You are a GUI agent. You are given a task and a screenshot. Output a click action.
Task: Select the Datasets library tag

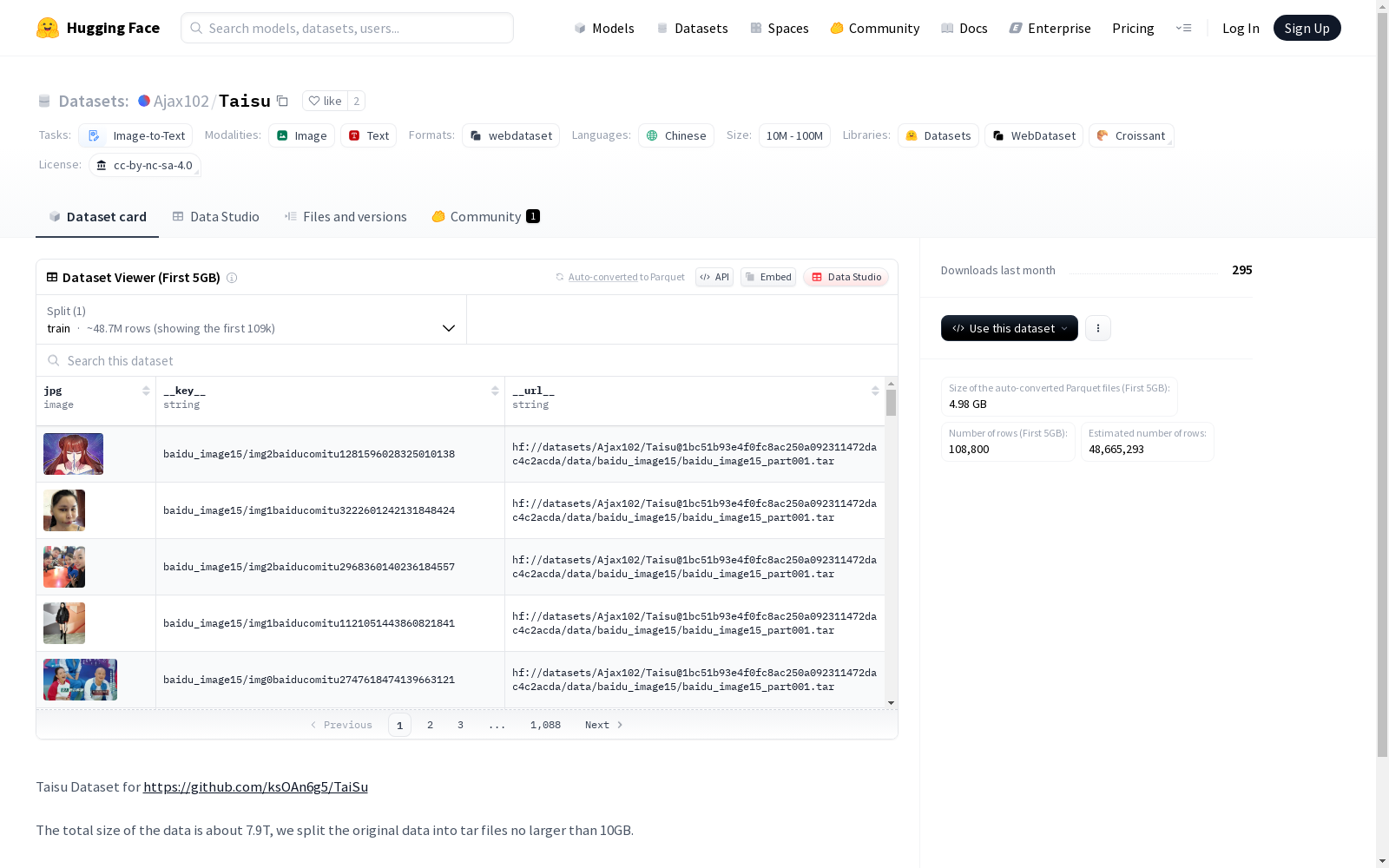click(938, 135)
